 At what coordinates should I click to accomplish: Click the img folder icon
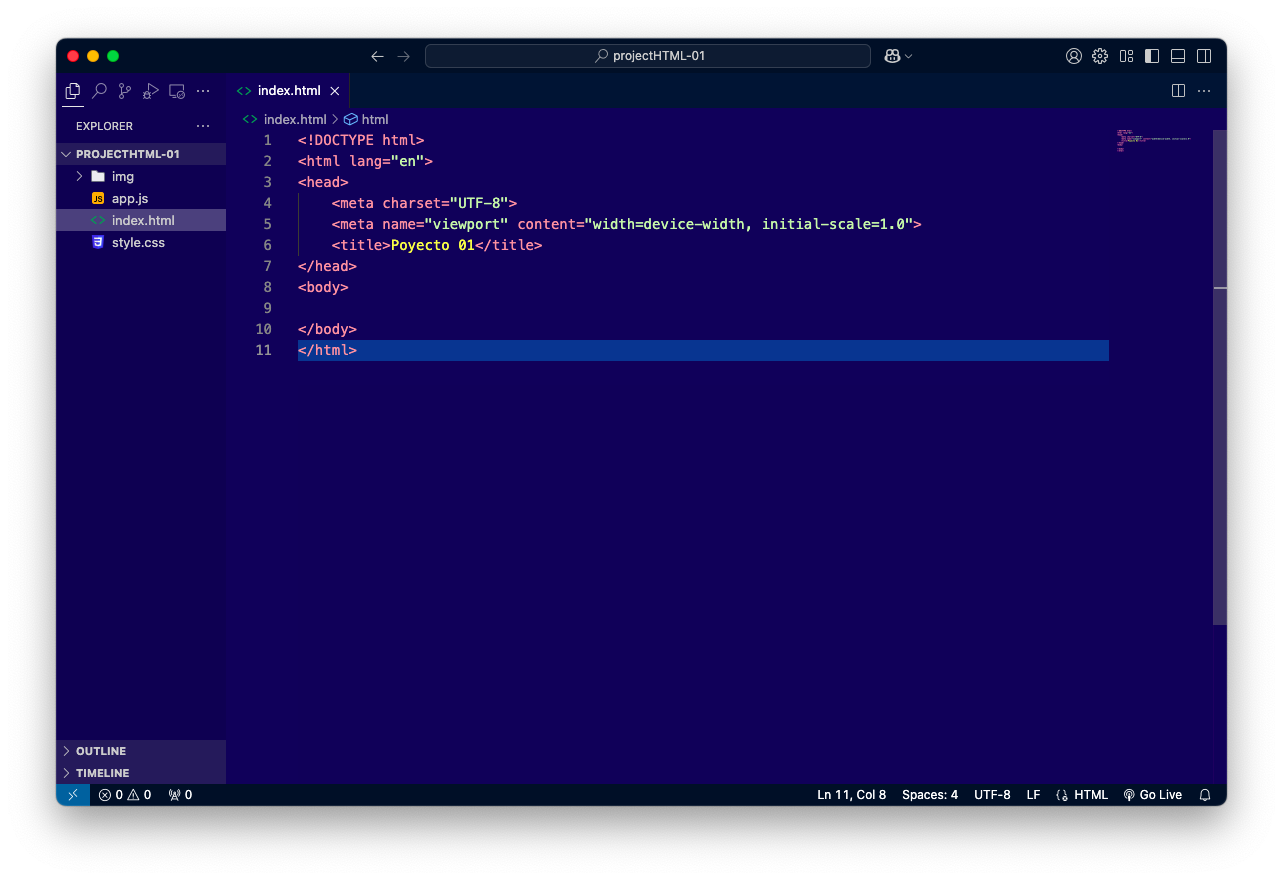tap(98, 176)
